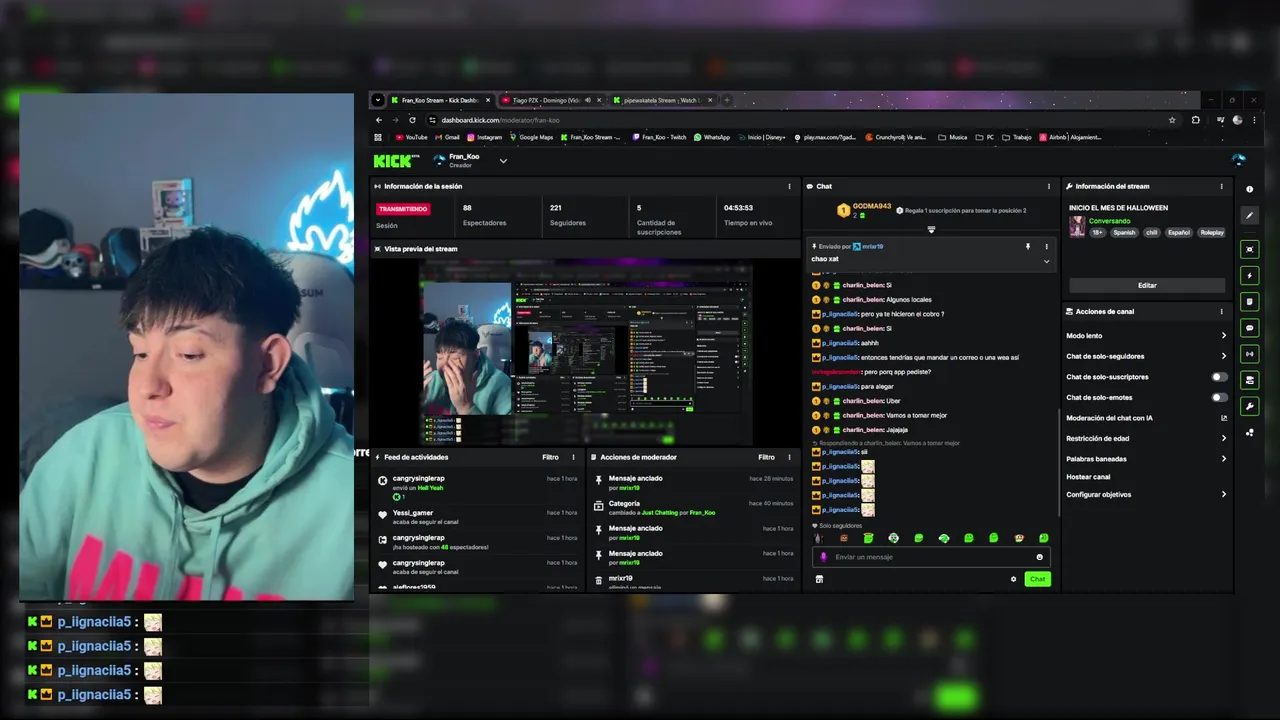1280x720 pixels.
Task: Open new browser tab with plus button
Action: [x=727, y=100]
